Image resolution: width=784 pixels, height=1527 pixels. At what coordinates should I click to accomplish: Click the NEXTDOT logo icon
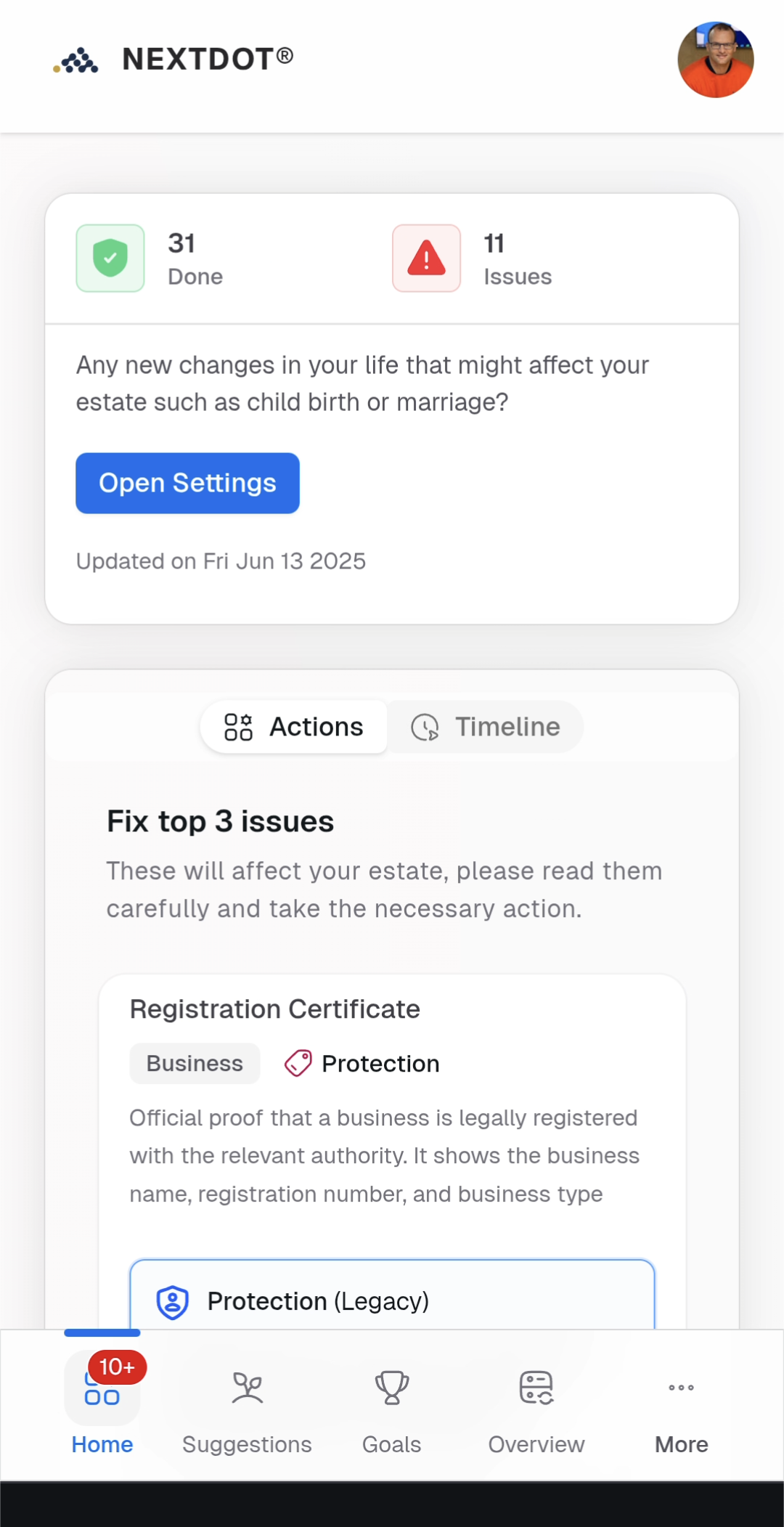coord(77,60)
